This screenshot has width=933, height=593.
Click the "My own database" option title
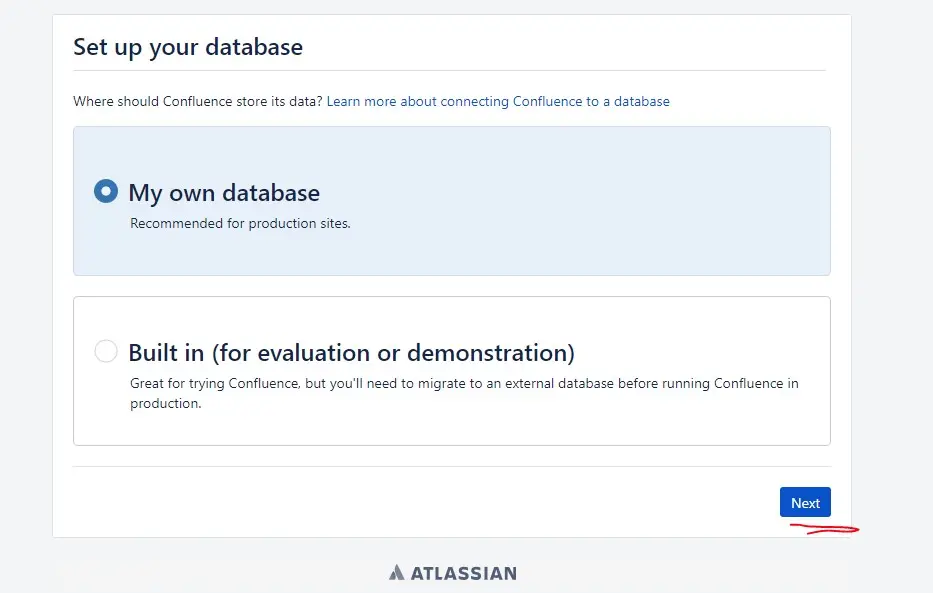(224, 193)
